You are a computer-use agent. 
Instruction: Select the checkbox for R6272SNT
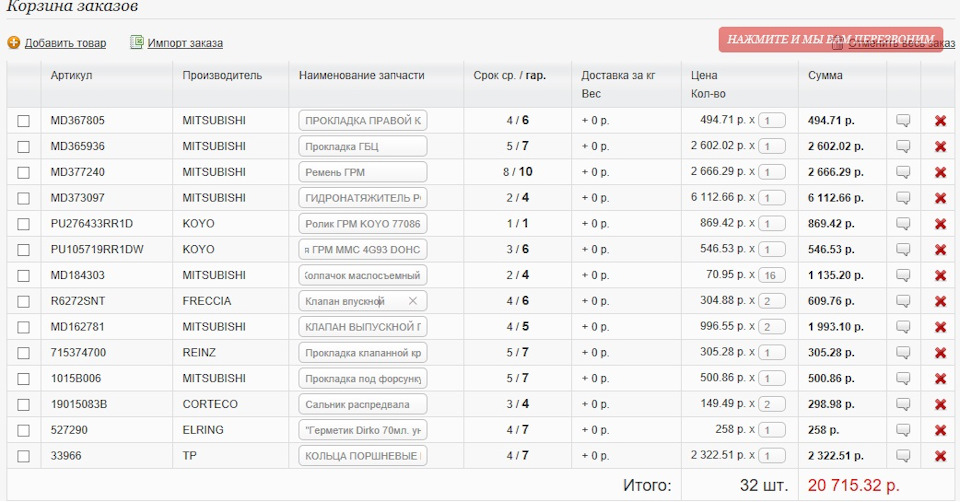tap(23, 301)
